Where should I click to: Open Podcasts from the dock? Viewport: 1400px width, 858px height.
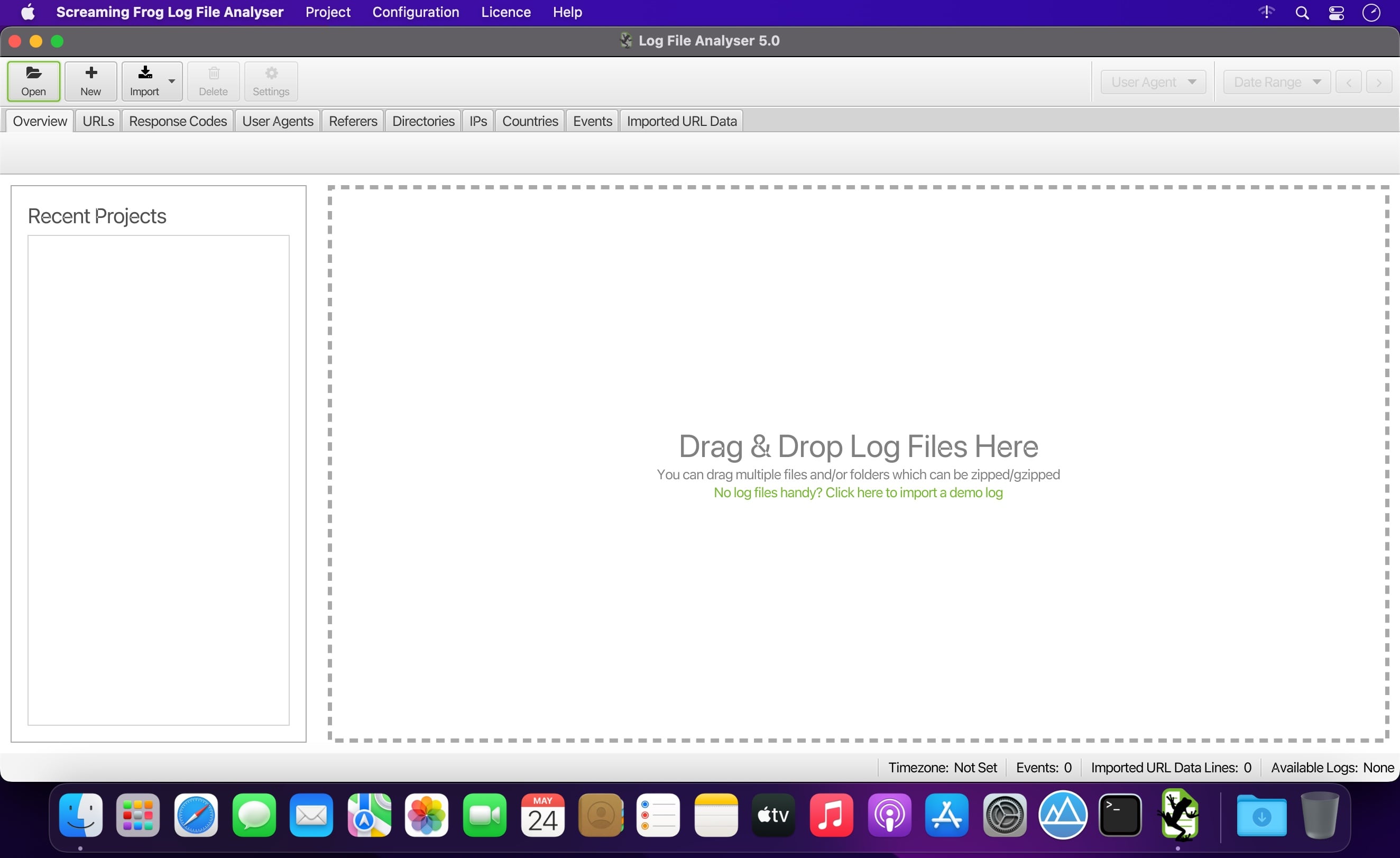[x=889, y=815]
